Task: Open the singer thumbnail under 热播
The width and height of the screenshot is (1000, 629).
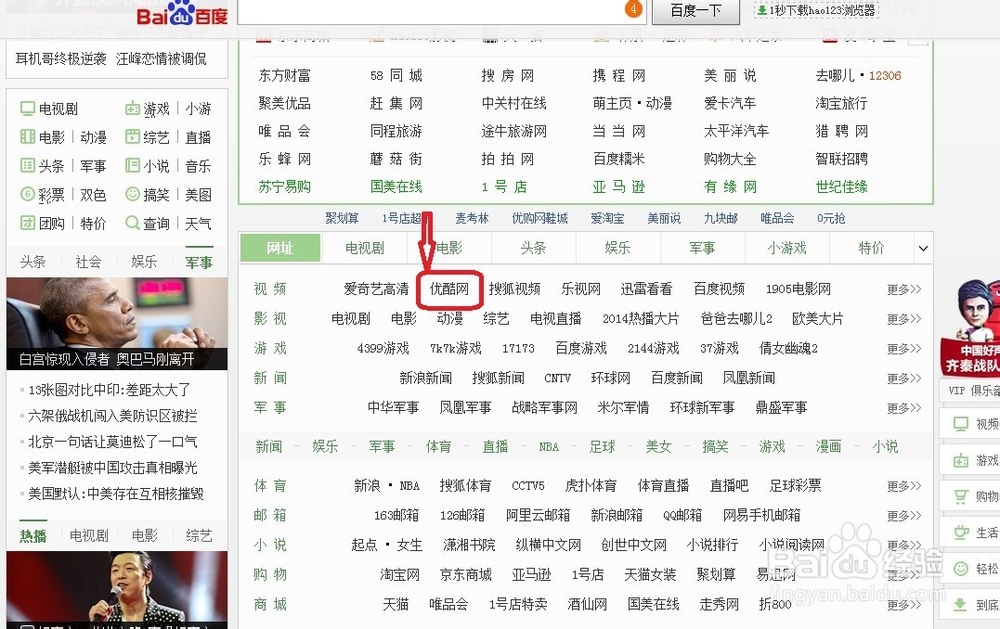Action: tap(117, 590)
